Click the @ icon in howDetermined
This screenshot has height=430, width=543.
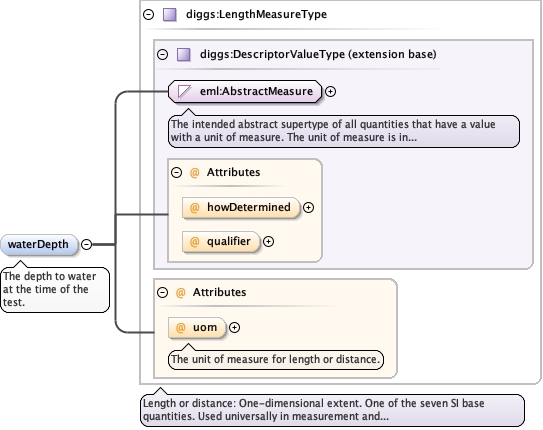195,207
